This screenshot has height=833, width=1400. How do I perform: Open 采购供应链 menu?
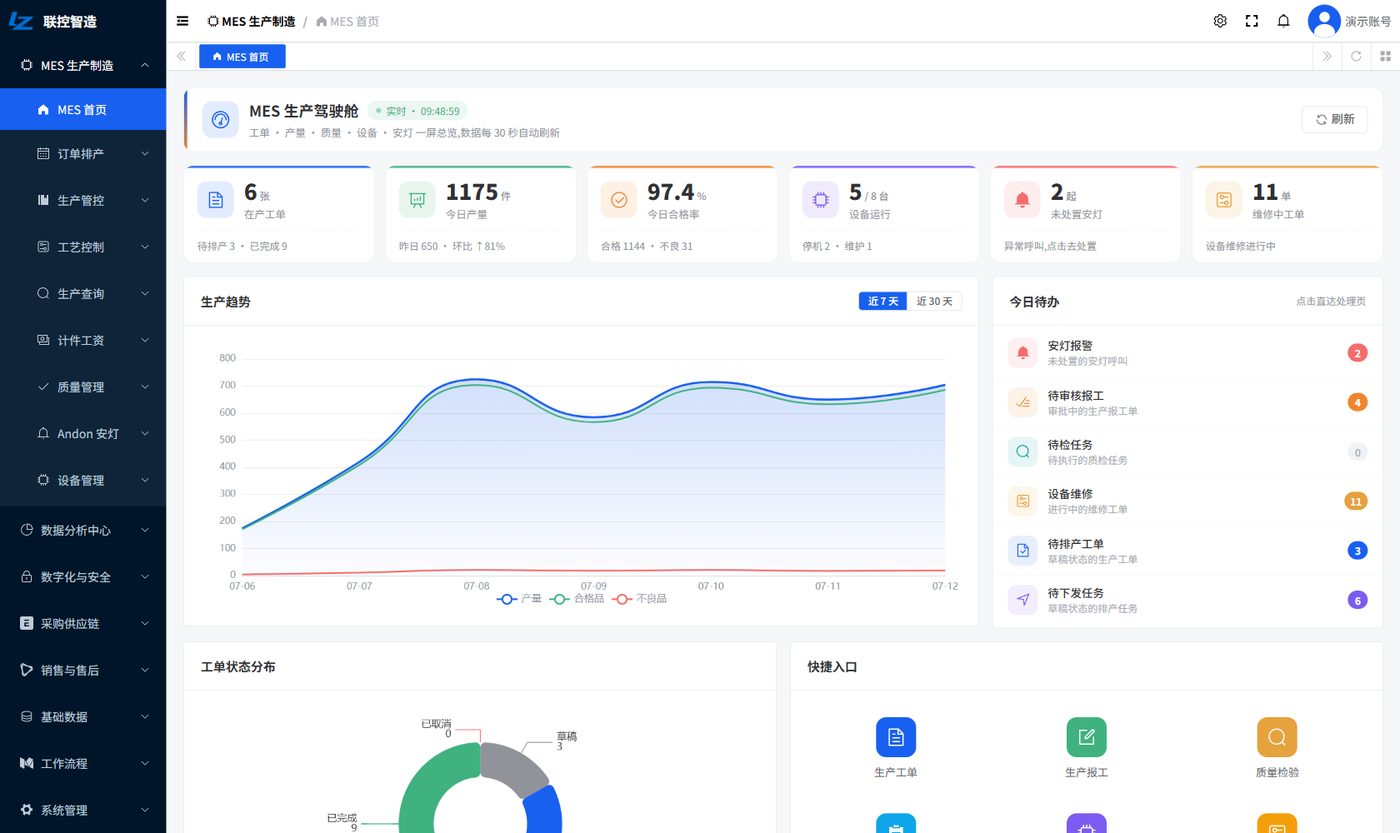(83, 623)
